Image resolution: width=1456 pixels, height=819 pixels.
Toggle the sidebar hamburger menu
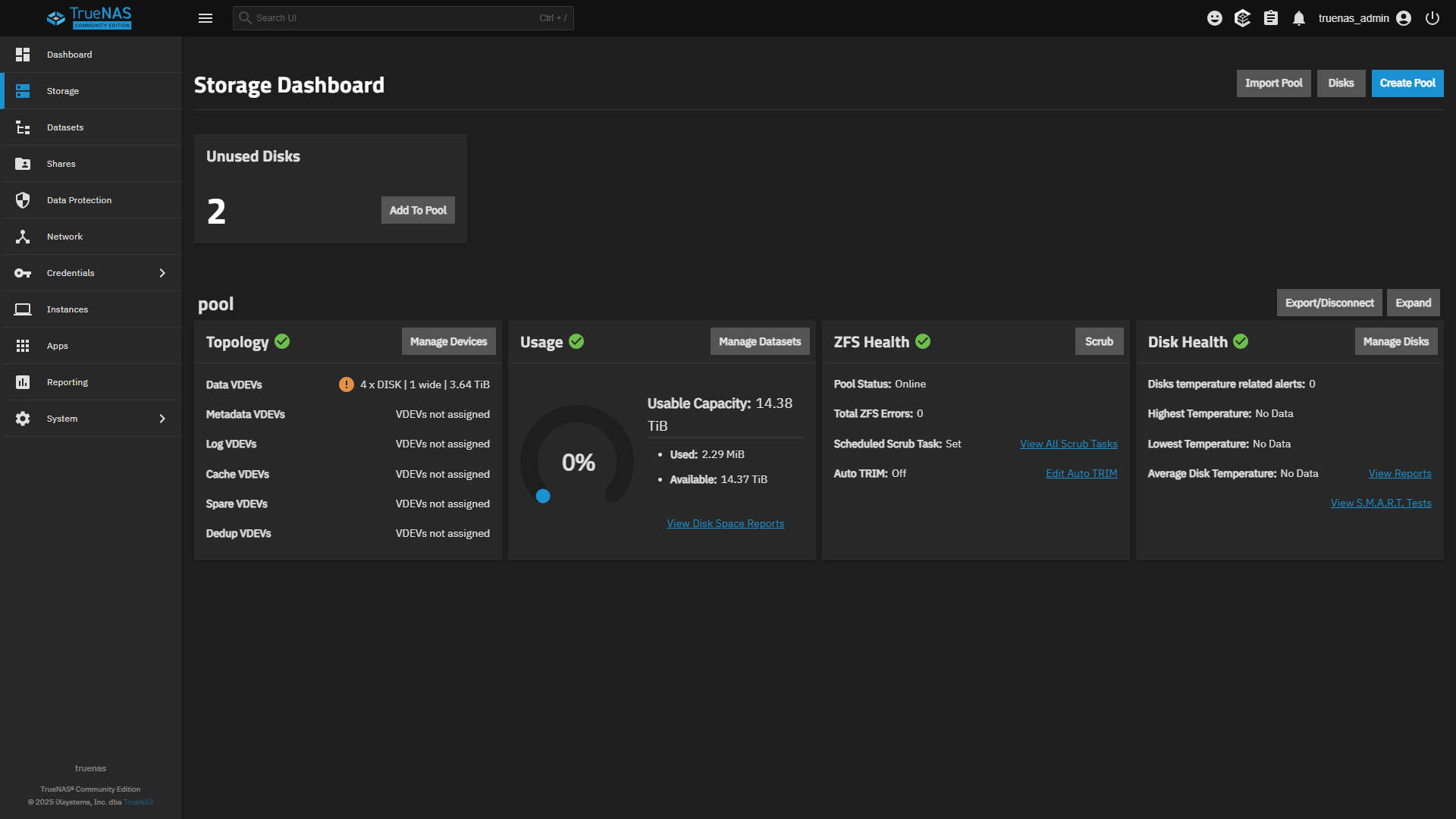[206, 18]
